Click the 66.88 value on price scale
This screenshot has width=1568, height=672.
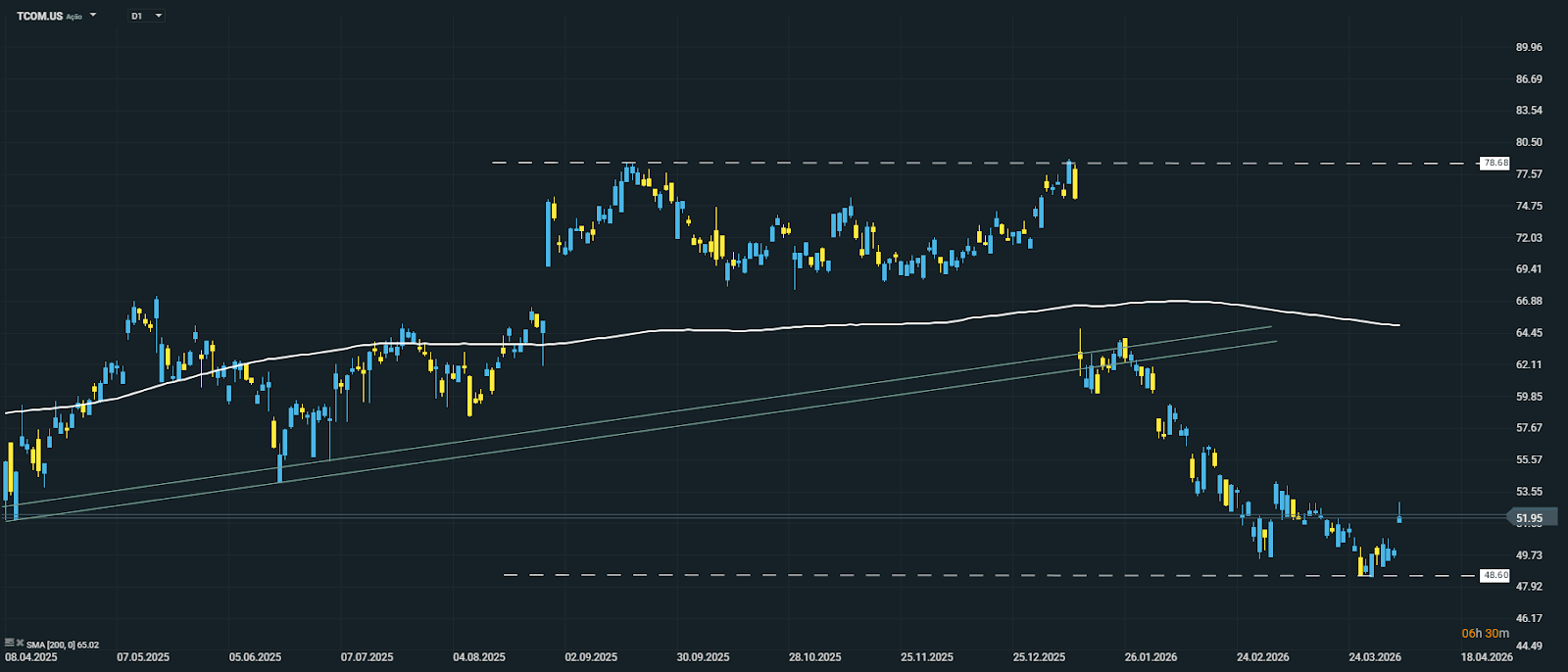[1528, 301]
